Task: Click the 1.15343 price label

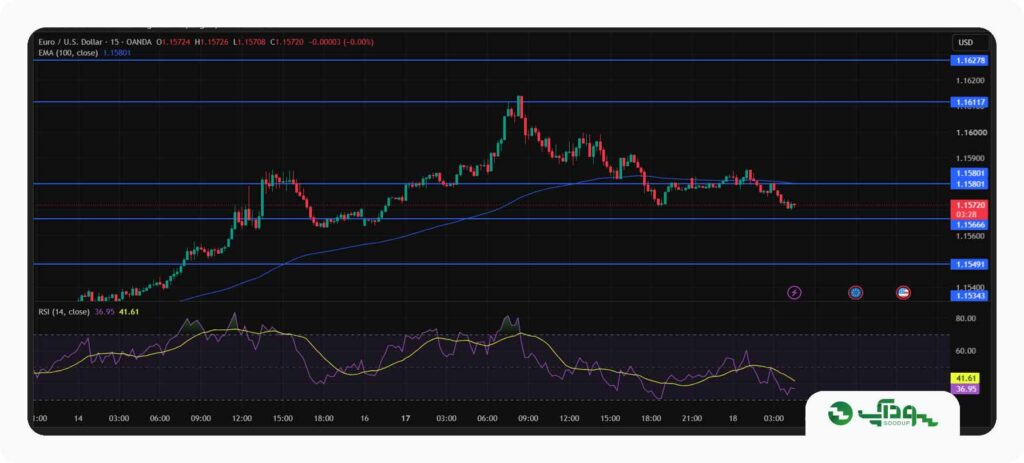Action: tap(969, 296)
